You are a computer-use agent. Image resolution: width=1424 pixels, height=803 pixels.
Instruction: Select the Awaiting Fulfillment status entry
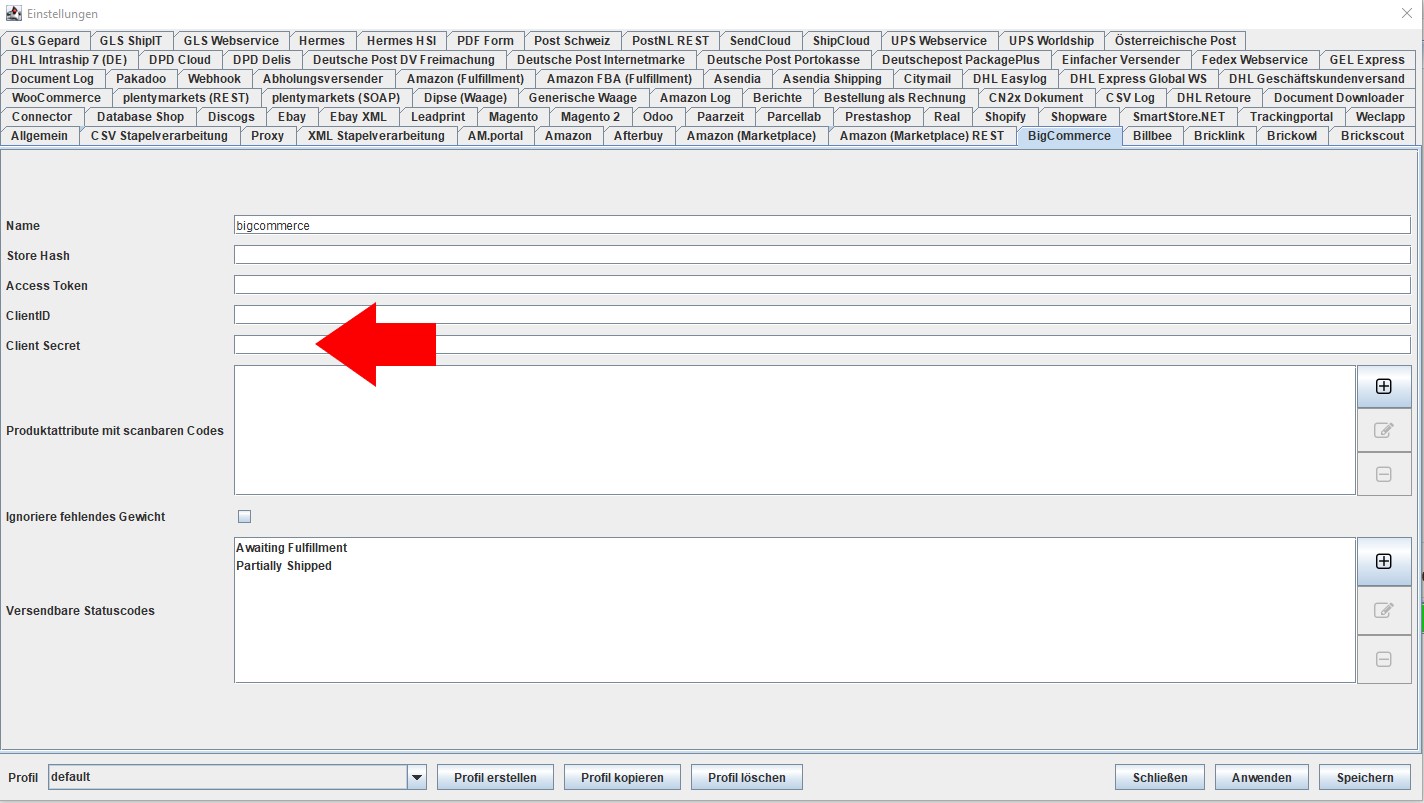click(x=291, y=548)
